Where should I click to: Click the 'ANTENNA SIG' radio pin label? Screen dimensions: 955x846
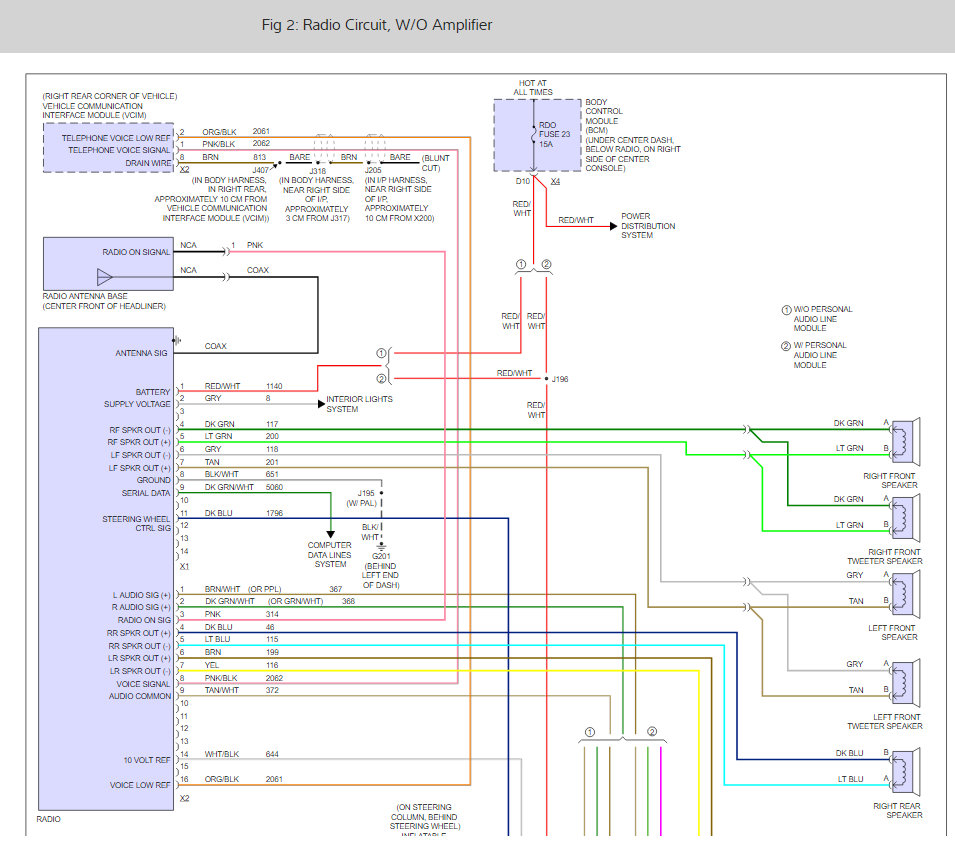click(x=141, y=353)
